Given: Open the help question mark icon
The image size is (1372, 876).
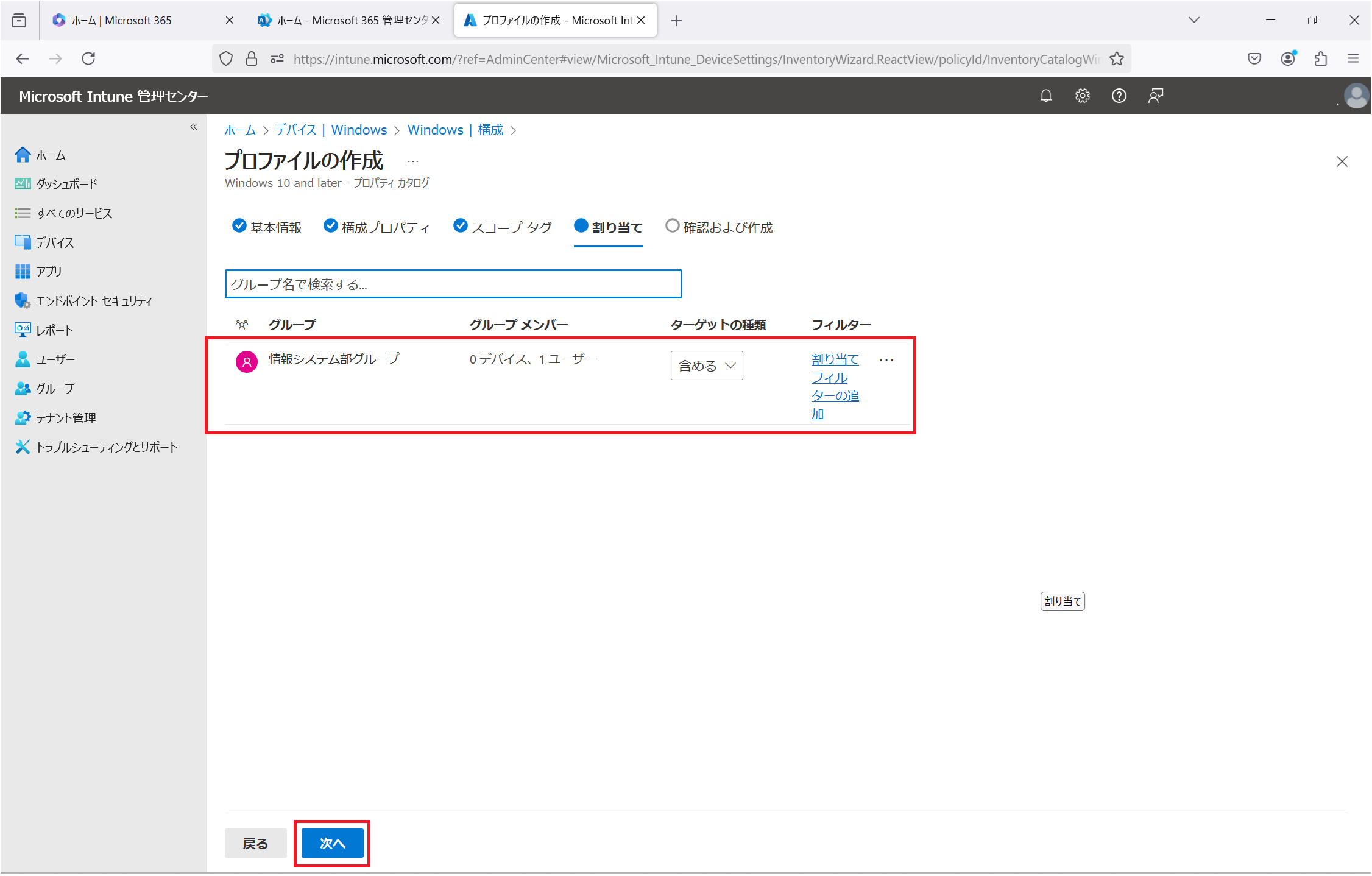Looking at the screenshot, I should [x=1119, y=96].
